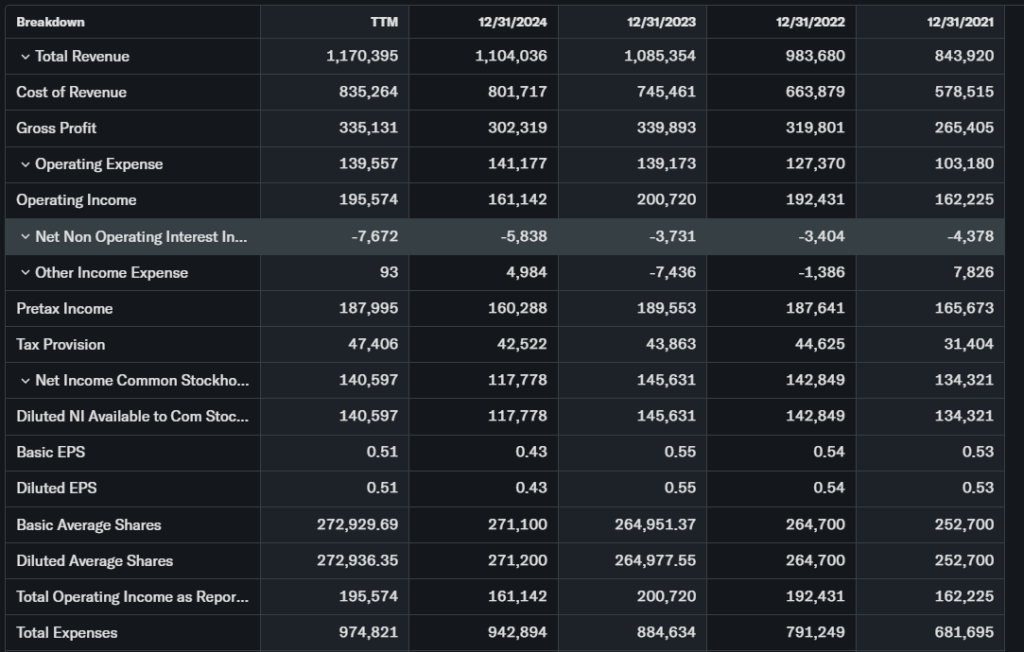Click TTM Total Revenue value 1,170,395
This screenshot has width=1024, height=652.
[x=362, y=57]
